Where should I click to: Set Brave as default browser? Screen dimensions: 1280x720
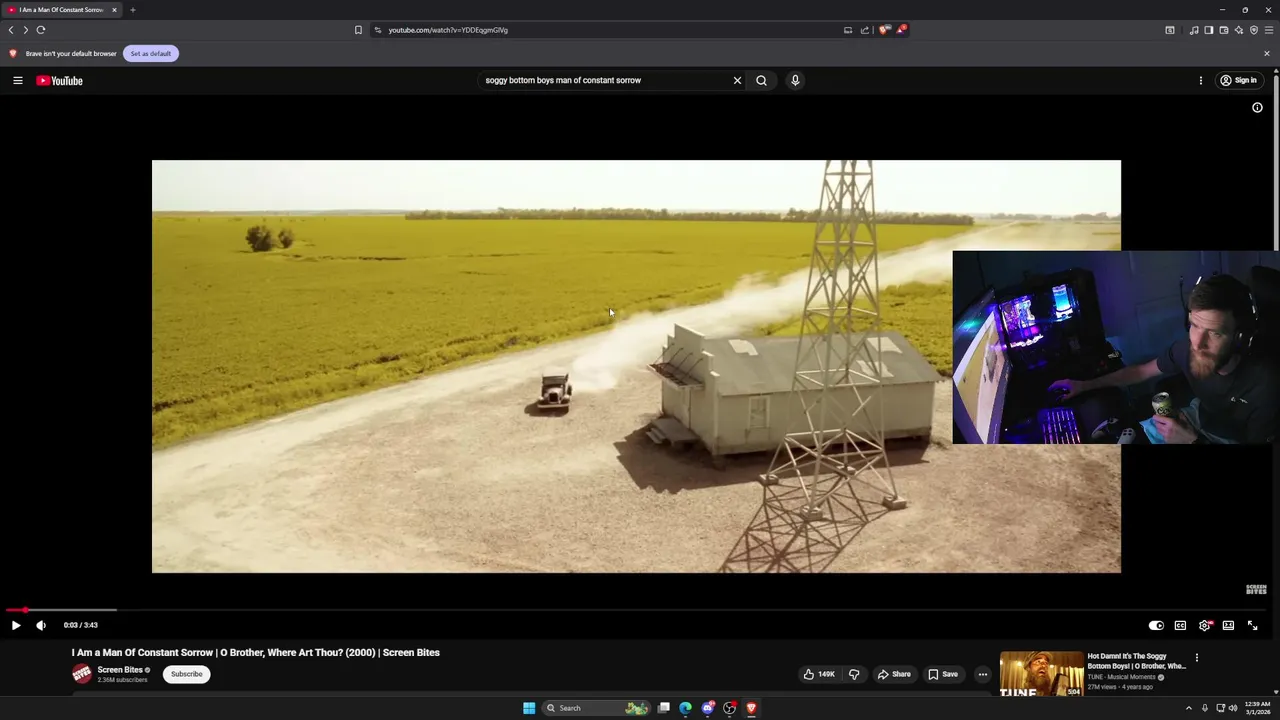coord(151,53)
